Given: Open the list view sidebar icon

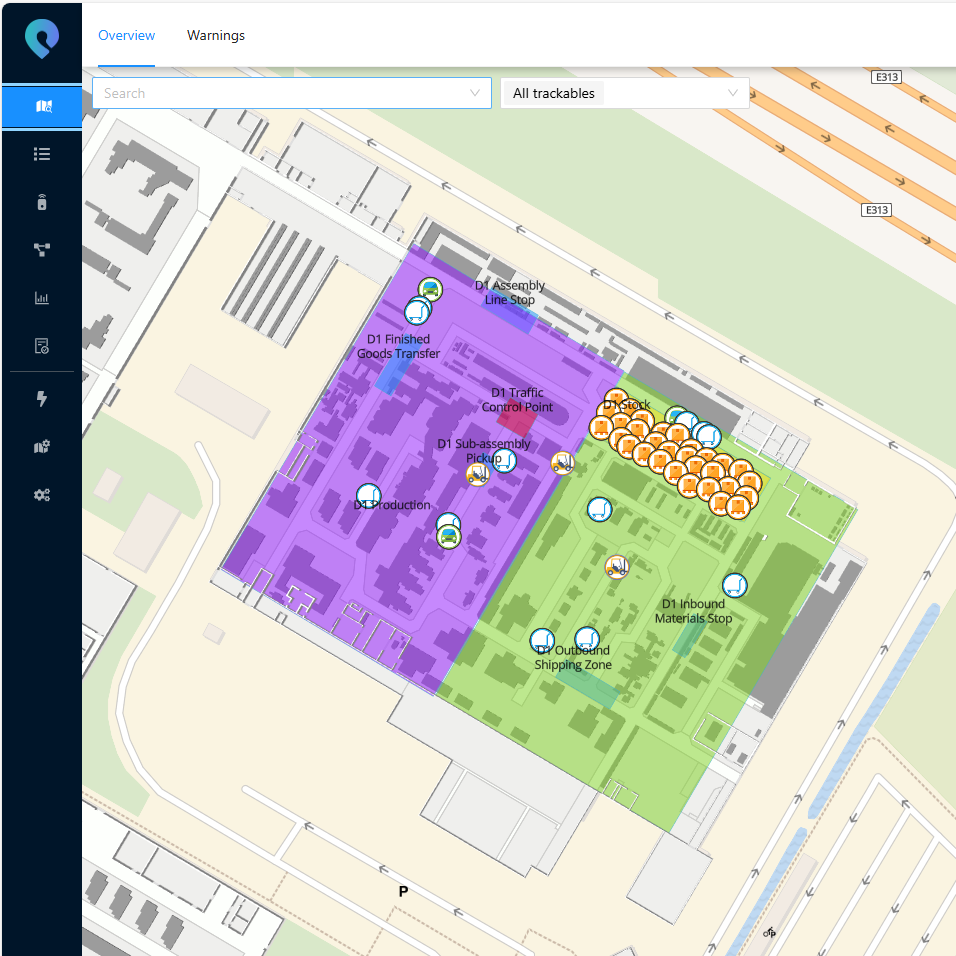Looking at the screenshot, I should coord(42,154).
